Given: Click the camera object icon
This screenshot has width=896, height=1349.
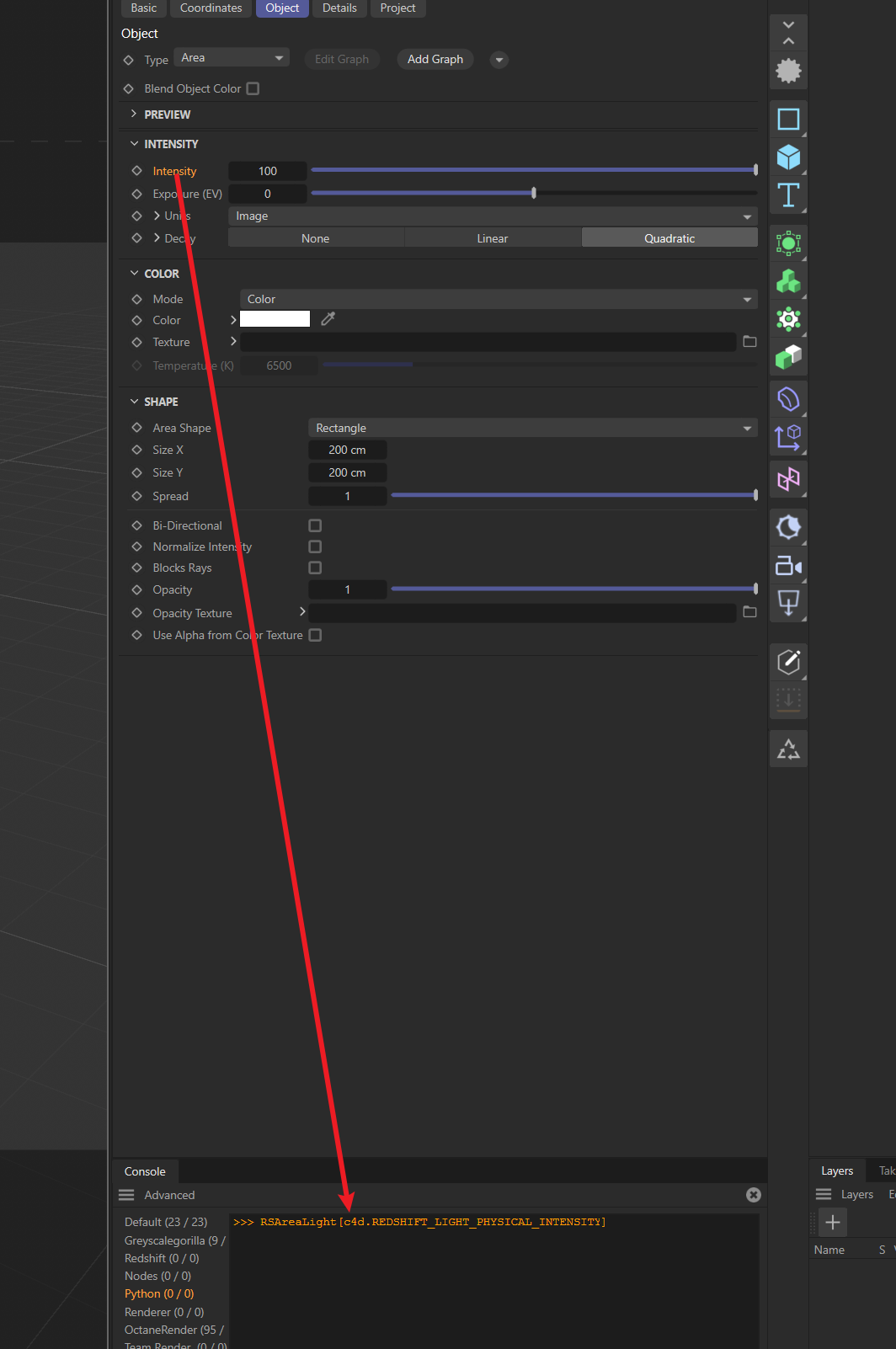Looking at the screenshot, I should click(x=788, y=566).
